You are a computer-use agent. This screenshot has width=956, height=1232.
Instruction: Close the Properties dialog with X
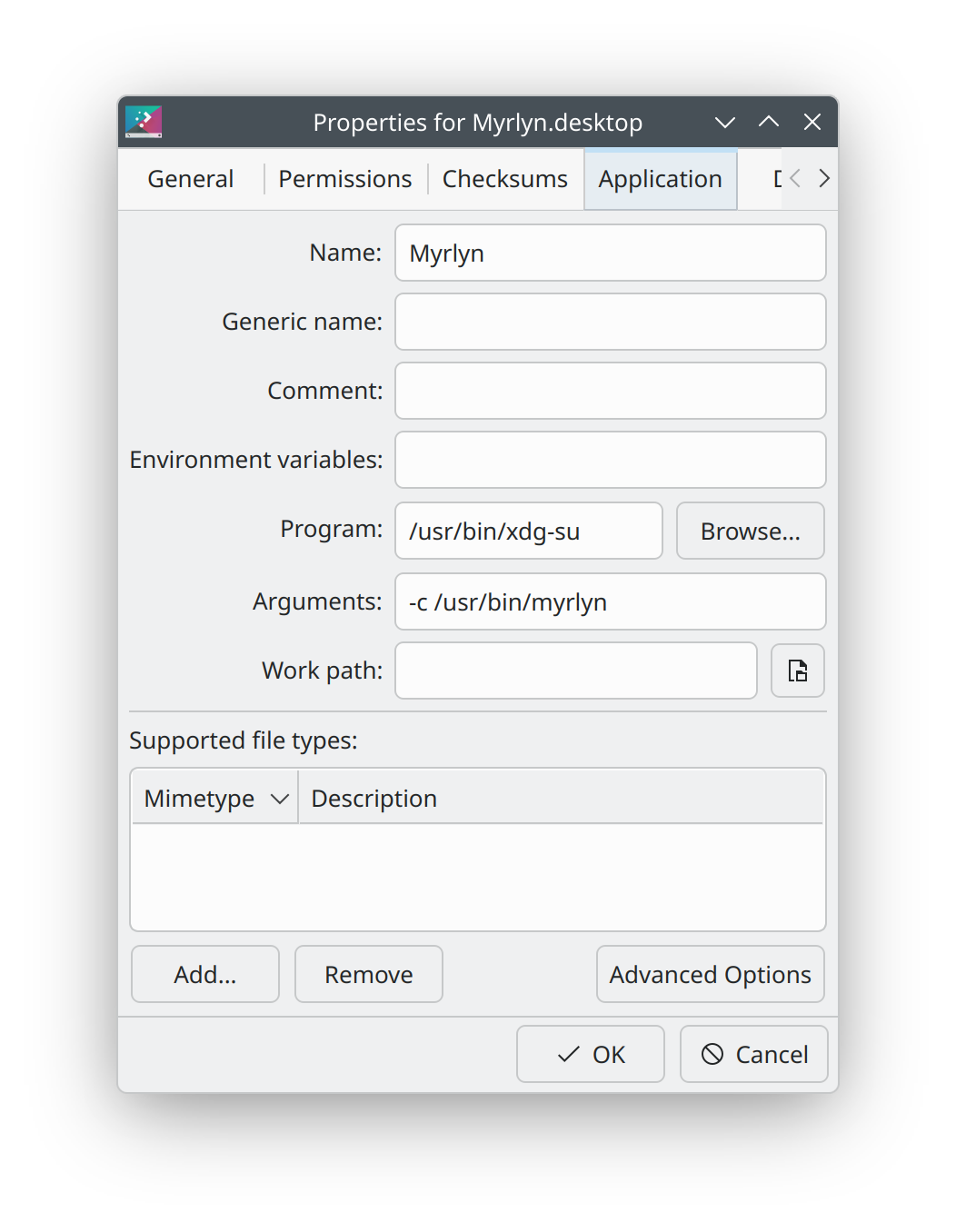point(812,122)
